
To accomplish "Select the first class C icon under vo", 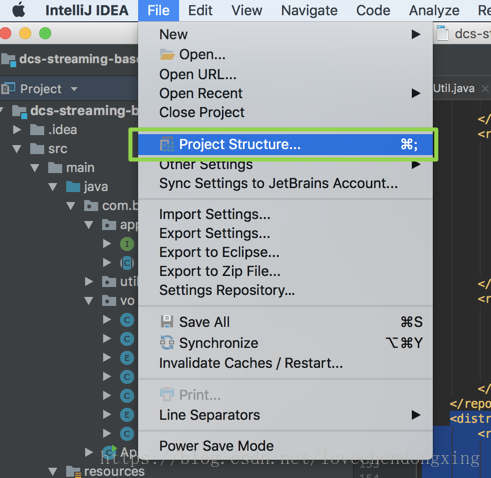I will coord(127,320).
